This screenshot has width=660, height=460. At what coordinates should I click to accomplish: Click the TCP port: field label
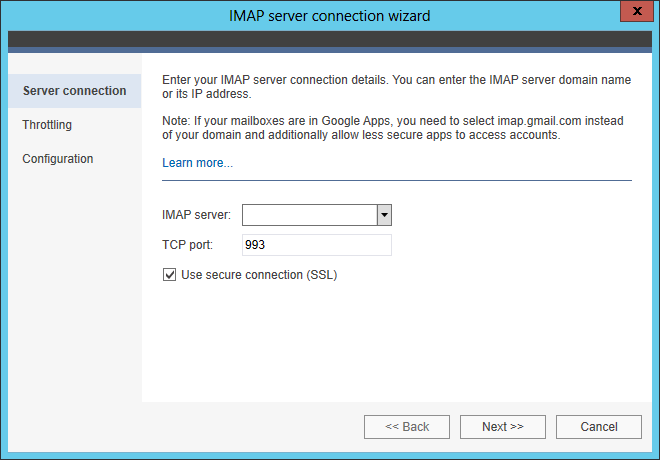coord(188,245)
